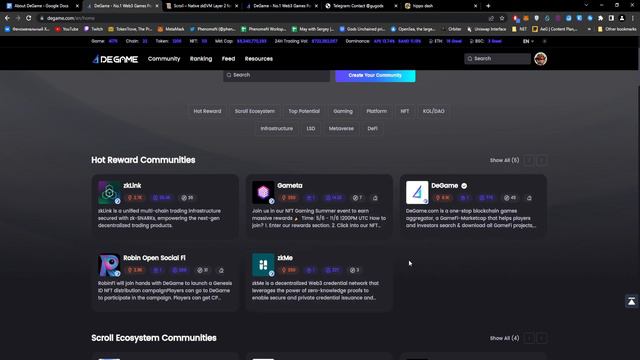Click the share icon in address bar
Screen dimensions: 640x360
491,18
